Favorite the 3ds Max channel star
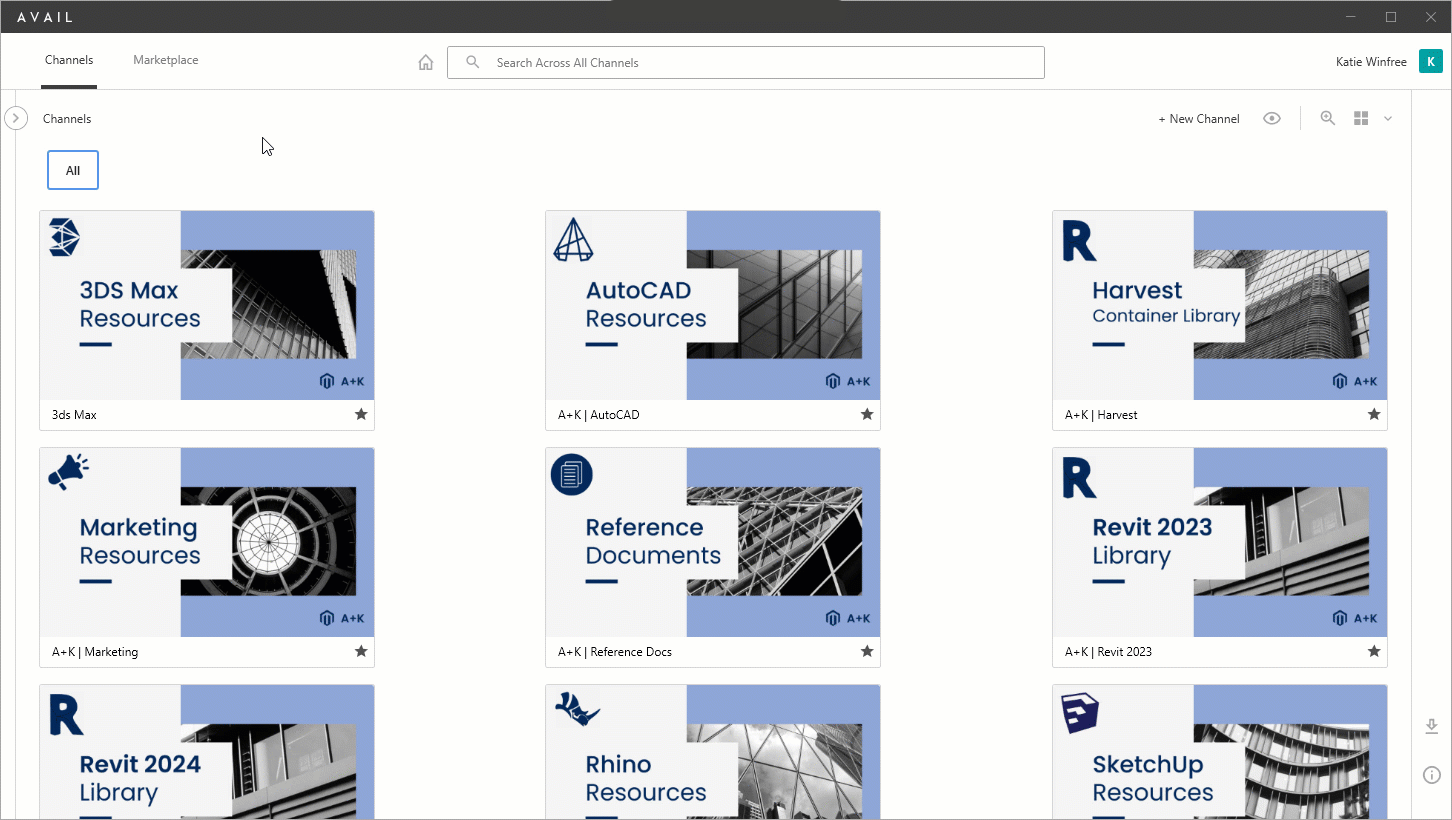The width and height of the screenshot is (1452, 820). click(361, 414)
